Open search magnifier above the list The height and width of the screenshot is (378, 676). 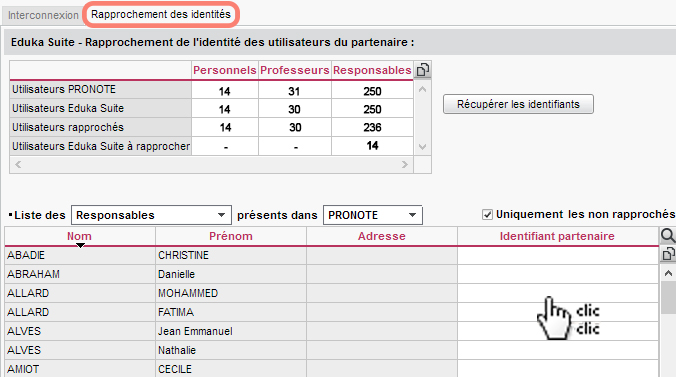click(667, 236)
